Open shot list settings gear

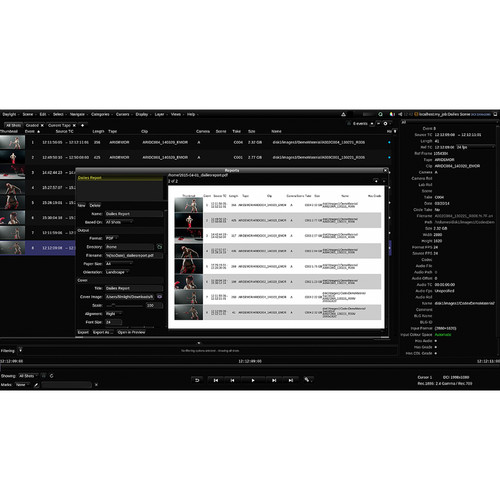385,123
